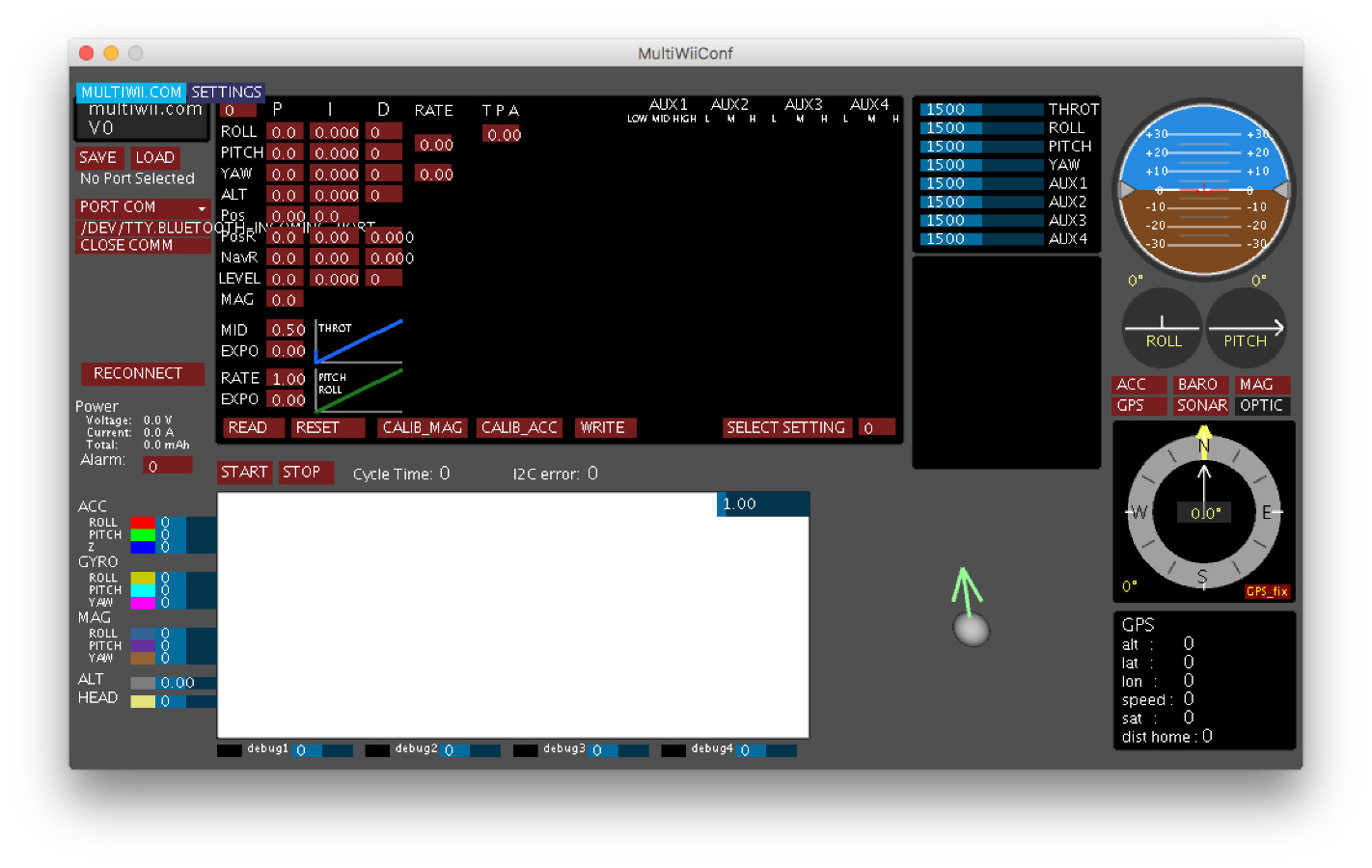
Task: Toggle the BARO sensor button
Action: (x=1201, y=384)
